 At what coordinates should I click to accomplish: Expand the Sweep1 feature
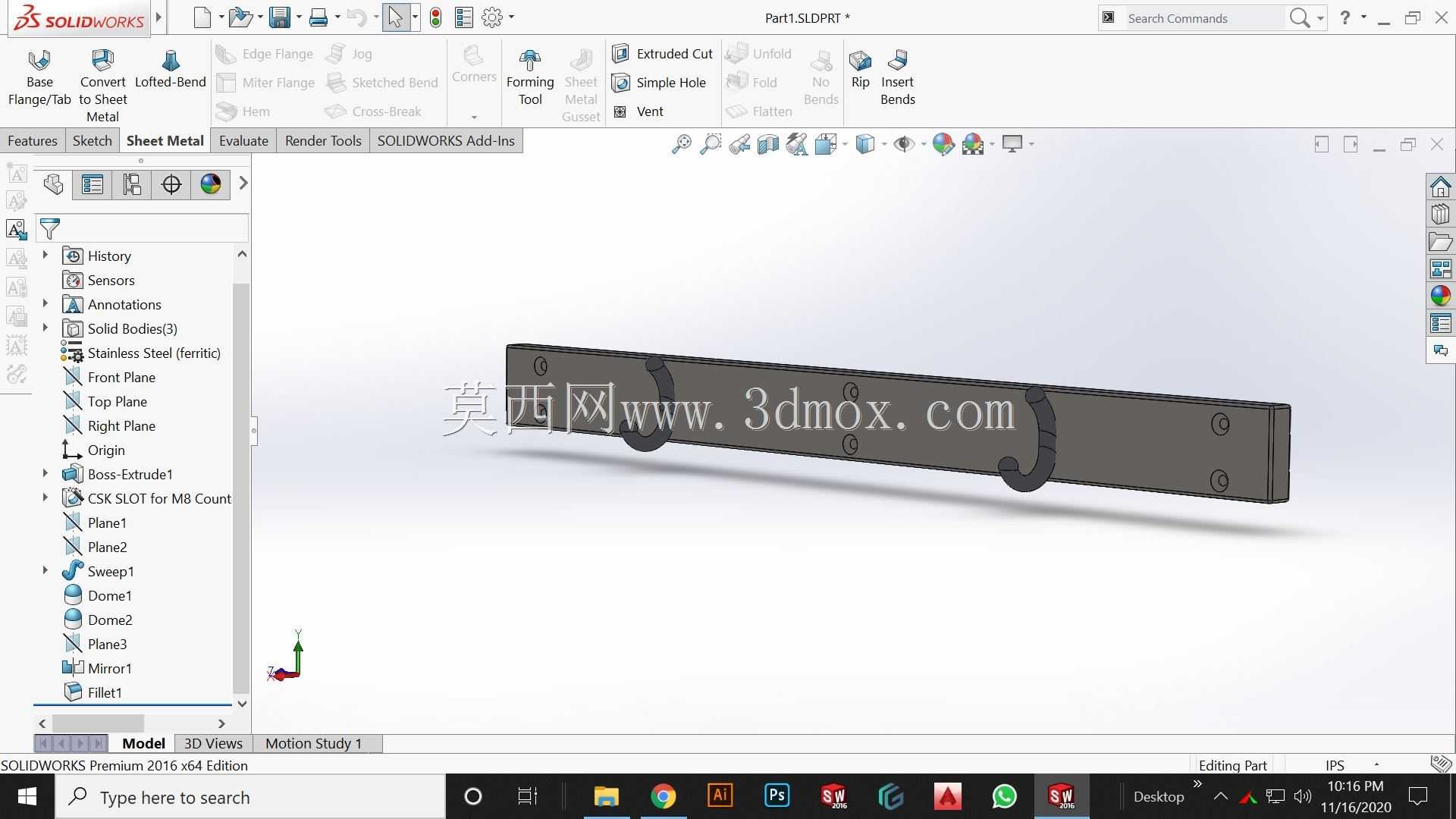pos(45,571)
